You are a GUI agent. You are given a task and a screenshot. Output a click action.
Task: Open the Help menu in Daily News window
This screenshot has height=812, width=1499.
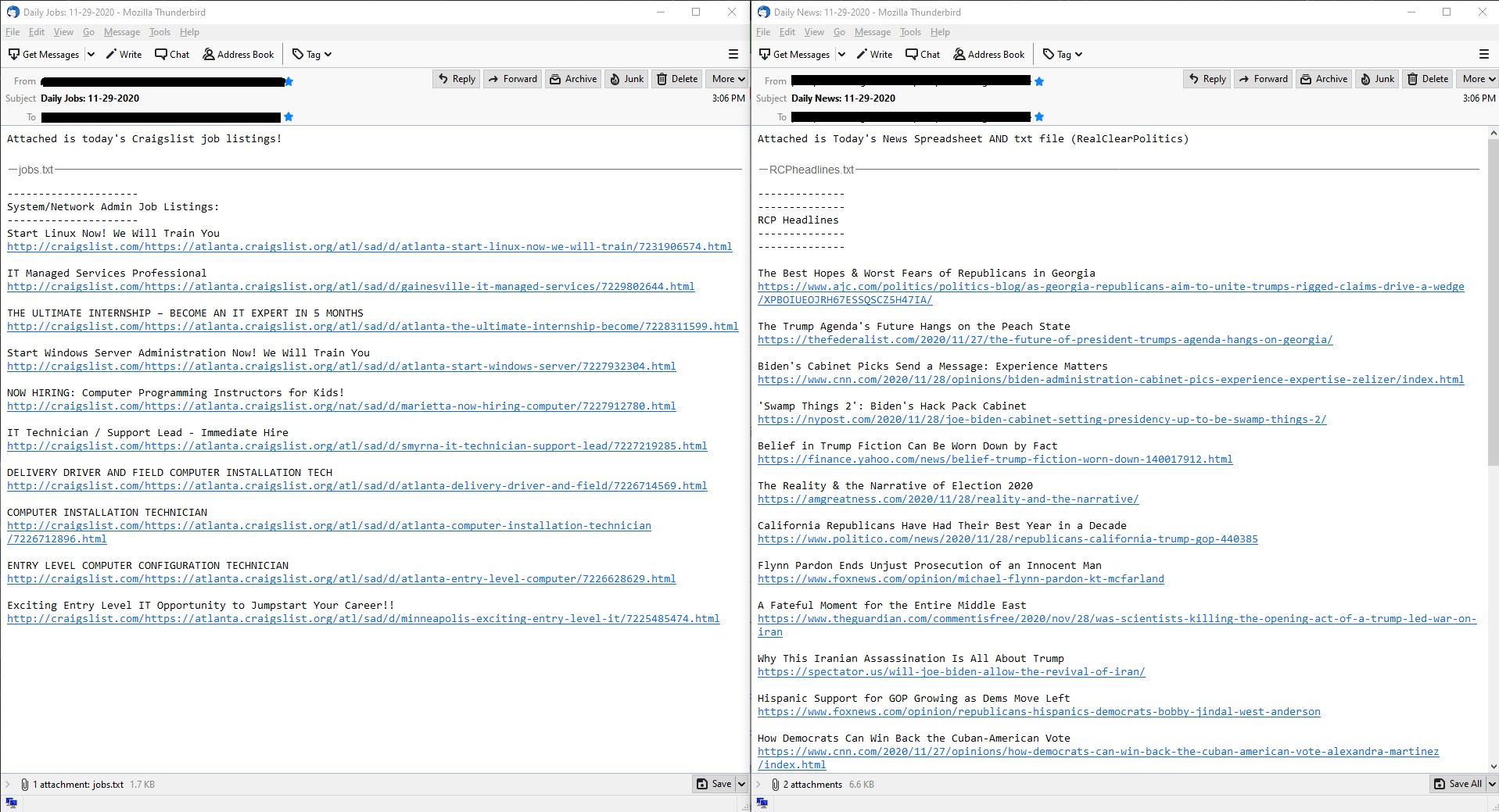pyautogui.click(x=940, y=32)
